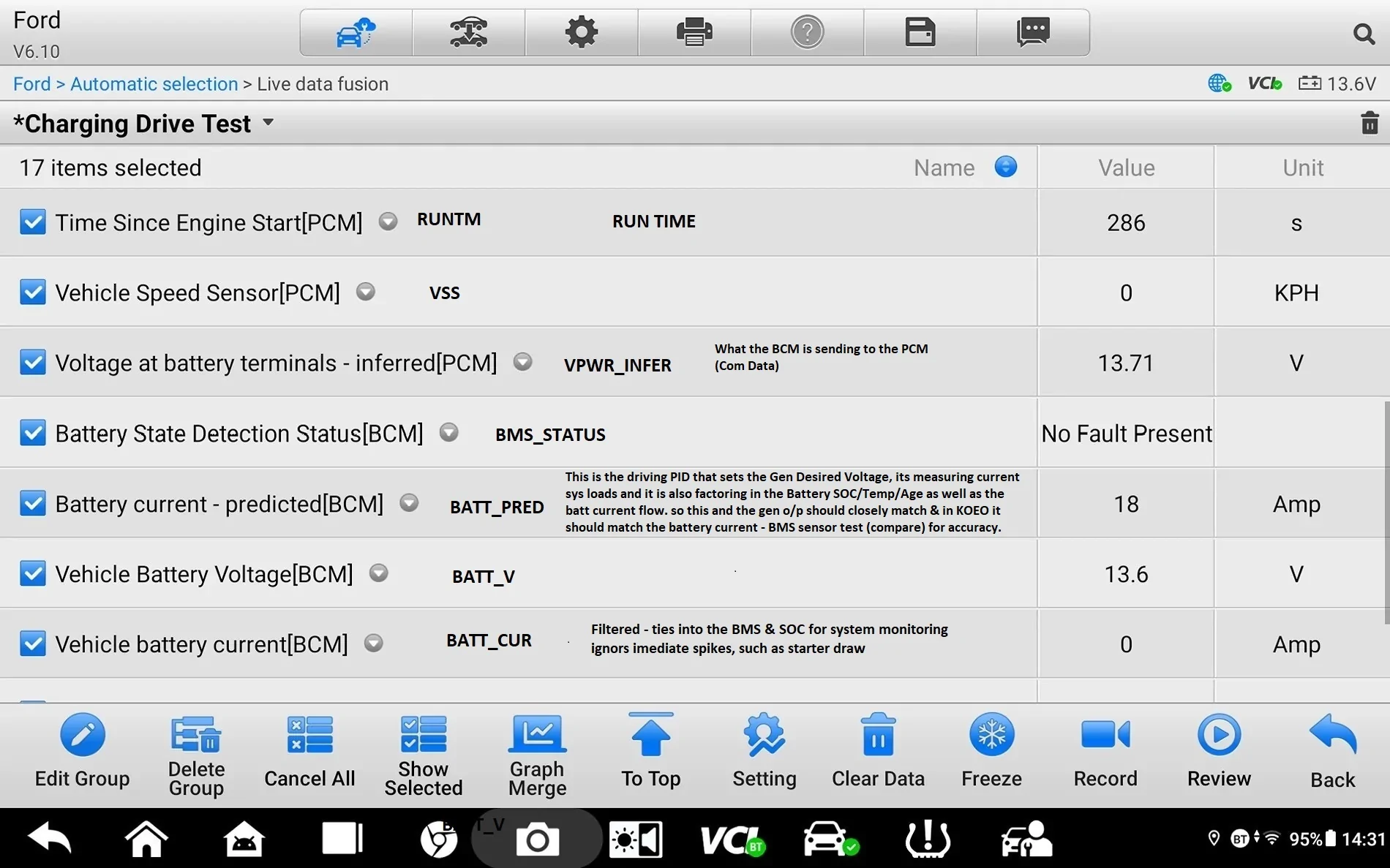Open Review playback icon
Screen dimensions: 1390x868
pyautogui.click(x=1219, y=734)
